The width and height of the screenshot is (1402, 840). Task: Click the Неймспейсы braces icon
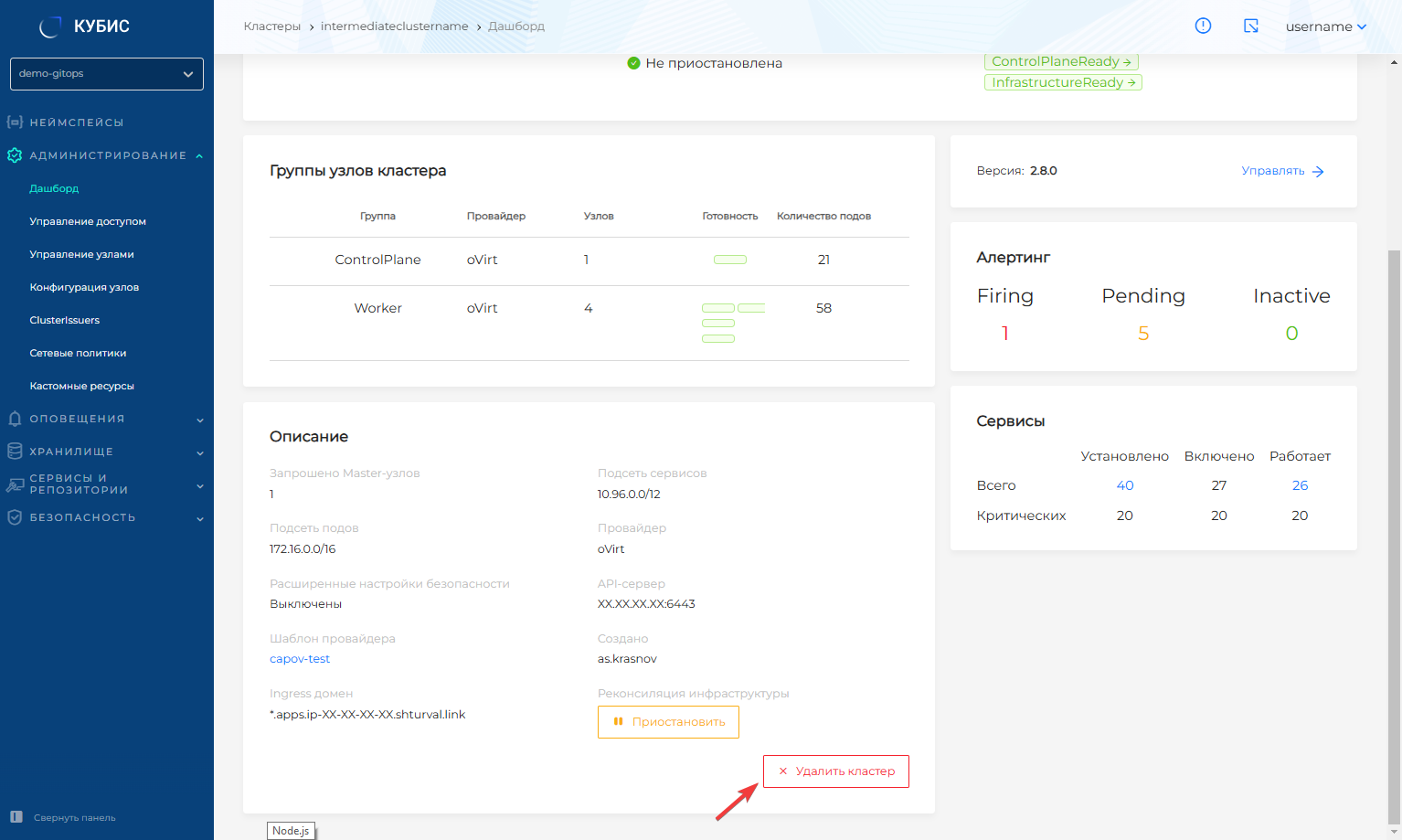[x=15, y=122]
